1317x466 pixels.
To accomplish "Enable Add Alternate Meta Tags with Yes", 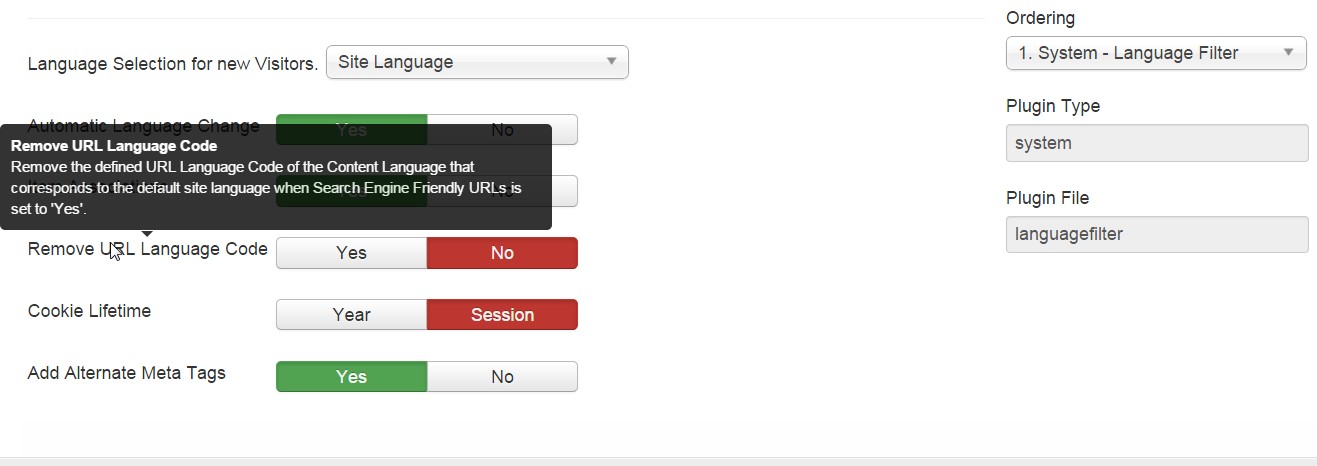I will (x=351, y=377).
